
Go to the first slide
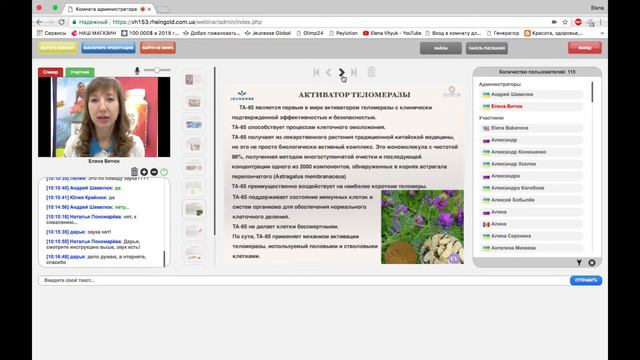(316, 72)
